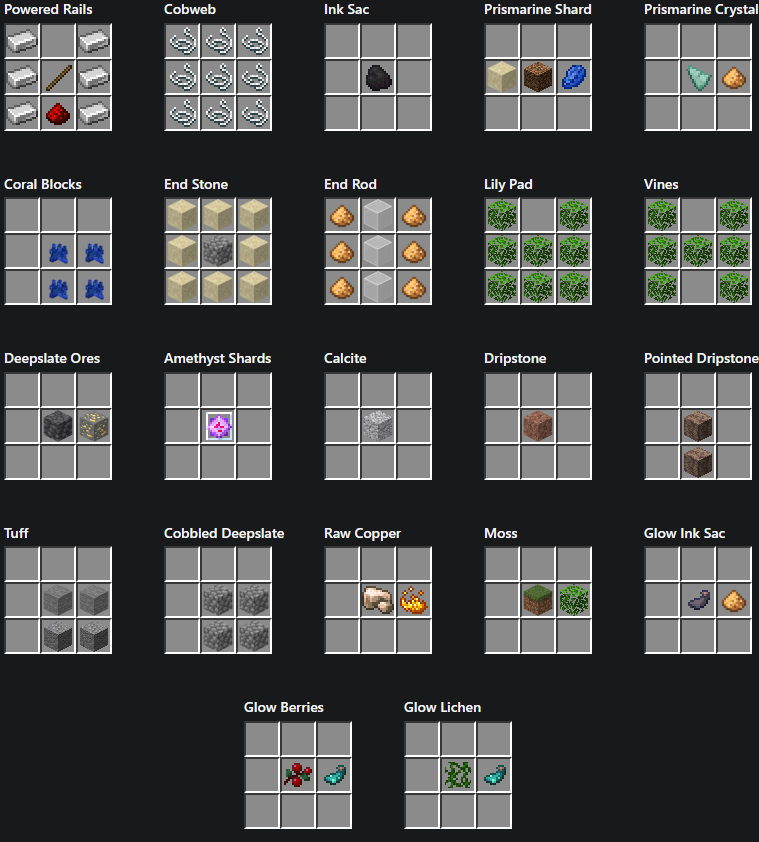Click the calcite block icon
Screen dimensions: 759x842
[378, 426]
